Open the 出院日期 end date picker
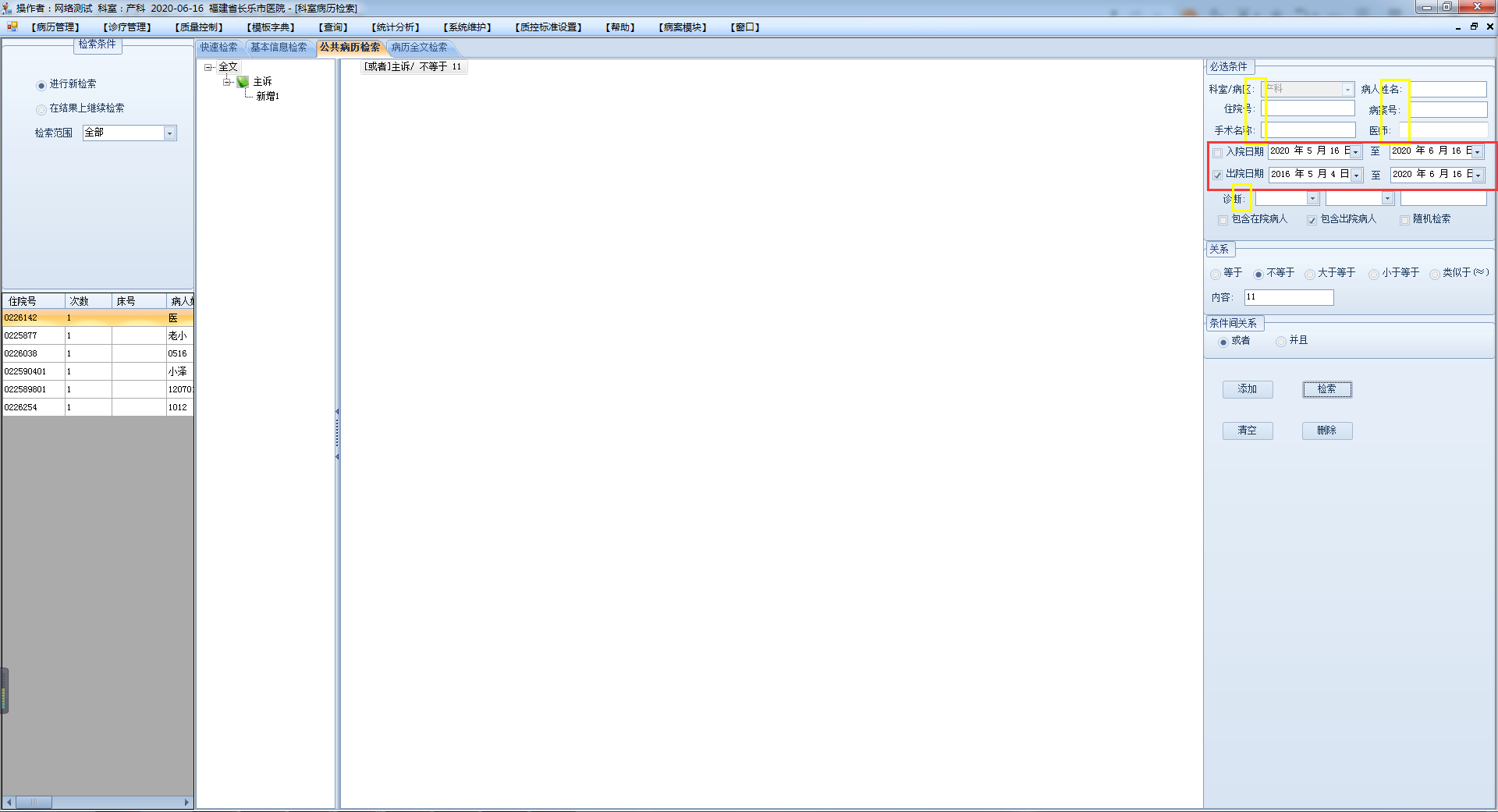Viewport: 1498px width, 812px height. tap(1478, 175)
